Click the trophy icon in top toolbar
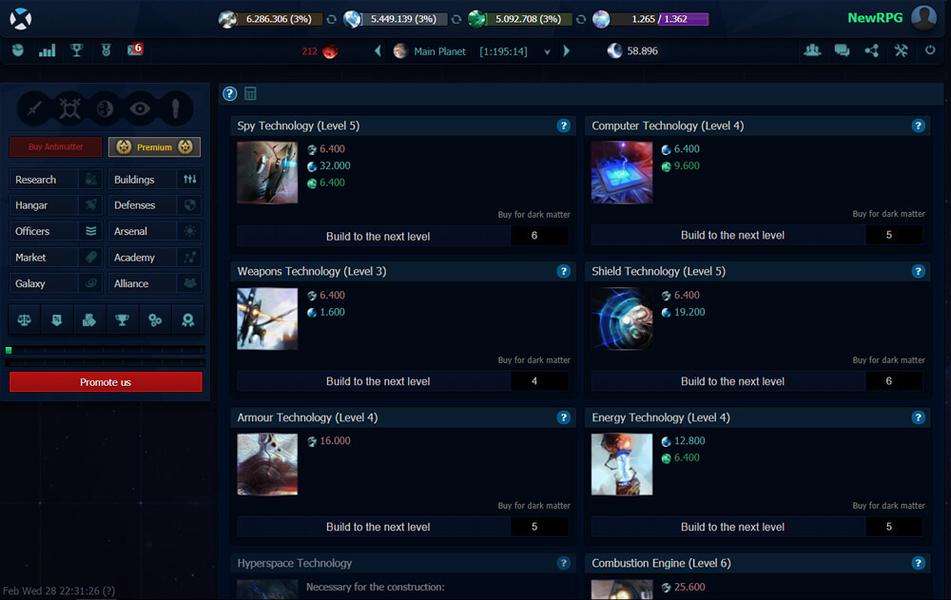Viewport: 951px width, 600px height. point(76,50)
